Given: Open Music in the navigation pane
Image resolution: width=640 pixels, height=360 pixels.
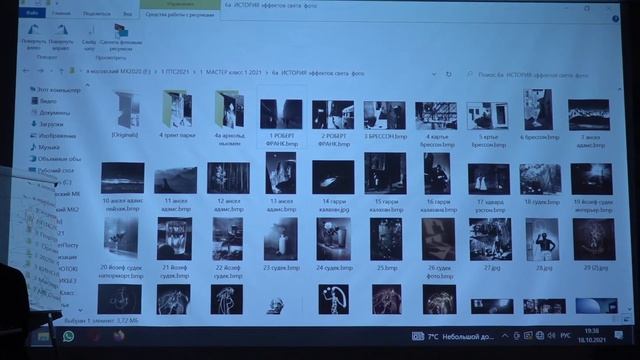Looking at the screenshot, I should tap(45, 147).
